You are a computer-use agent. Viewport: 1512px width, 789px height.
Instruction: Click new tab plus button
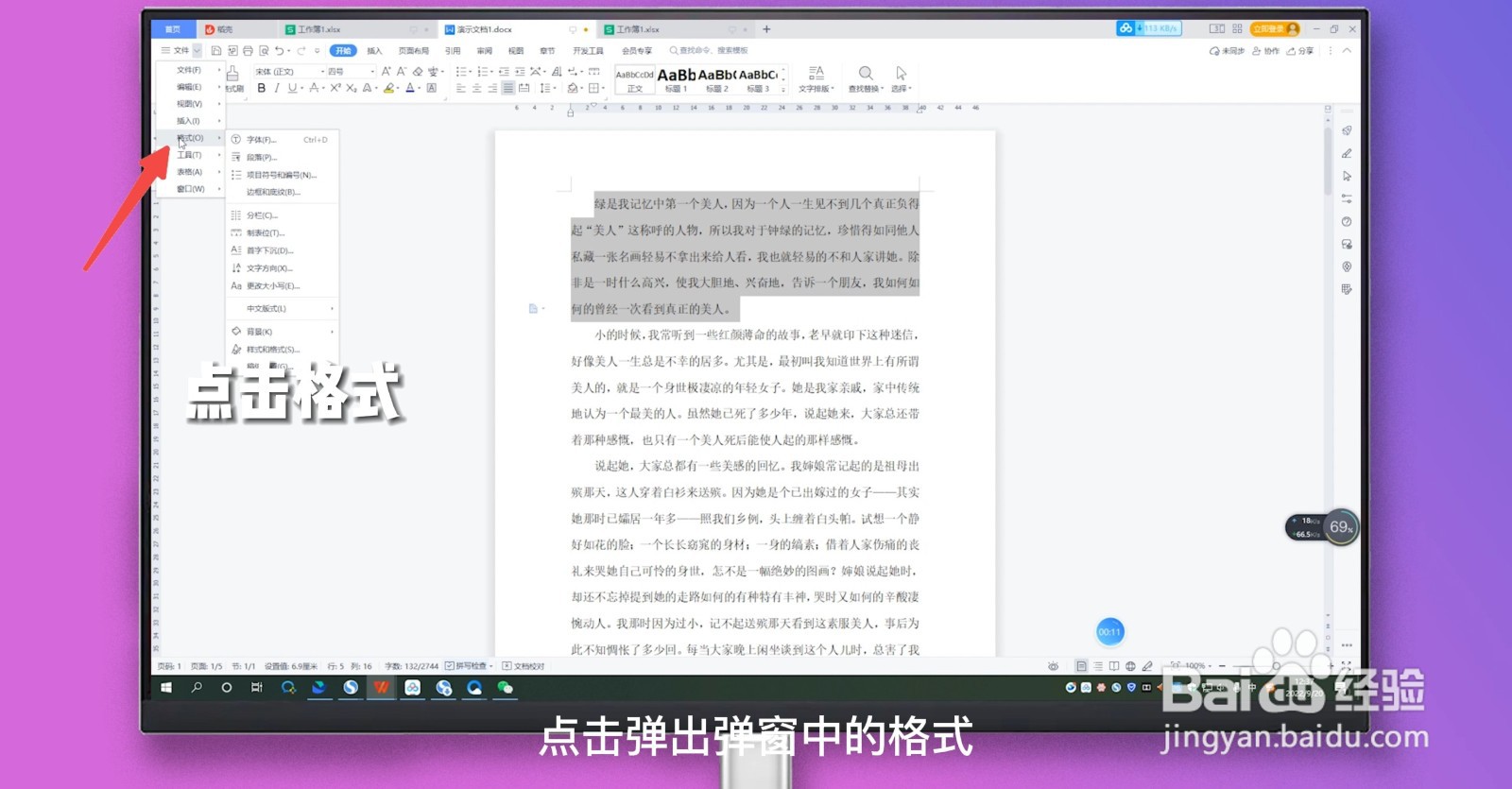point(766,29)
